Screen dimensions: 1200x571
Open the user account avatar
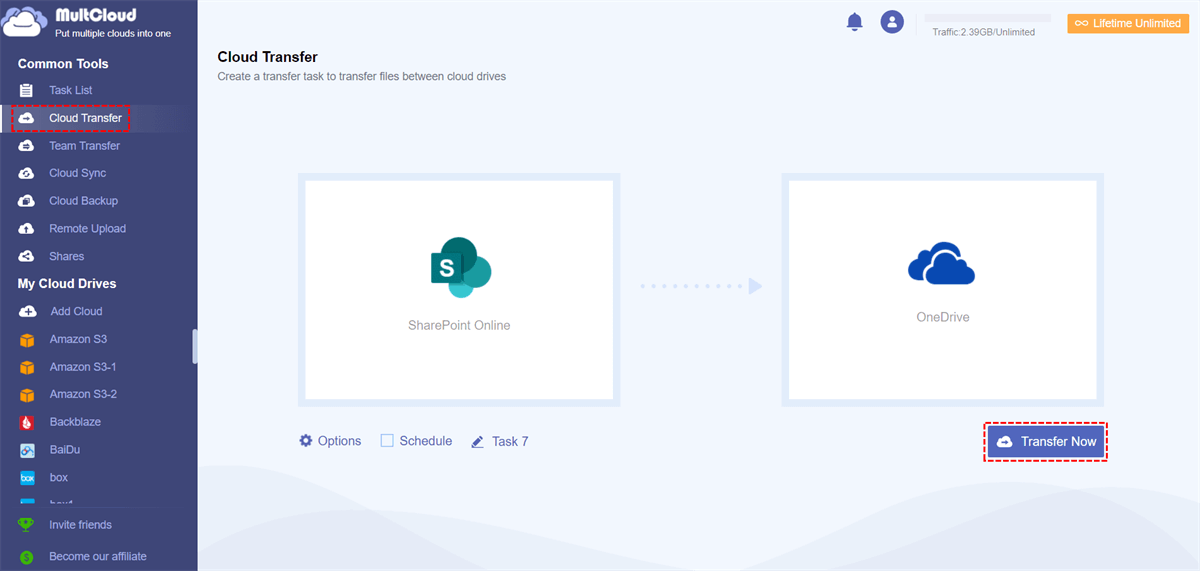click(892, 22)
